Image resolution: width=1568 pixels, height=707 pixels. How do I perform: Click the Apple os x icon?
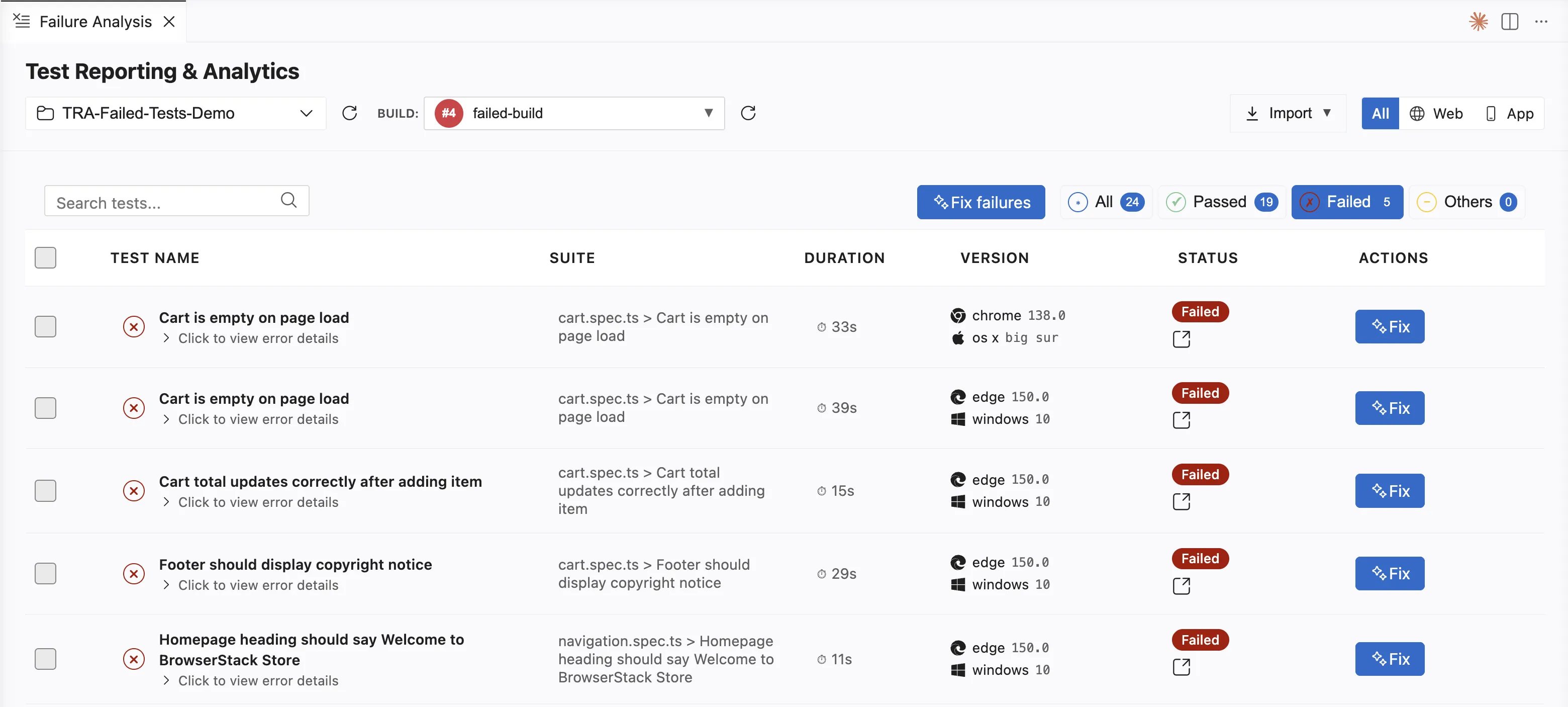[958, 338]
